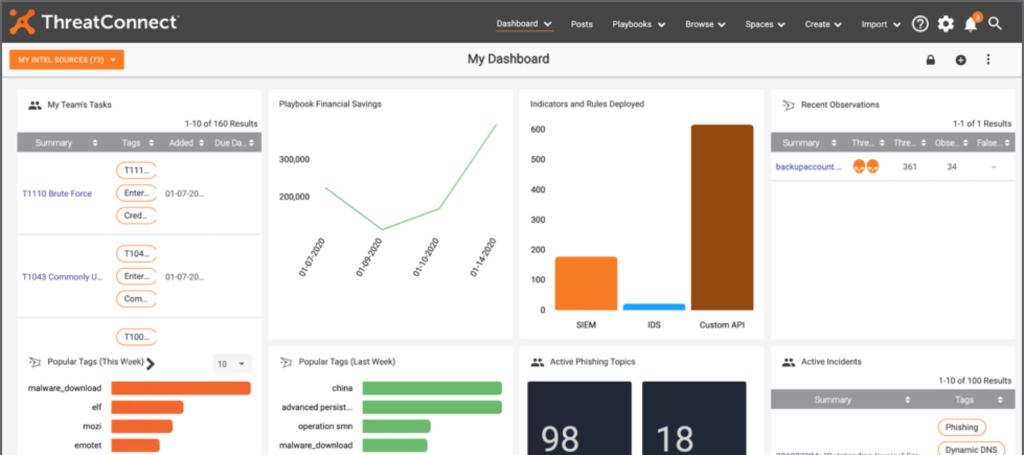Open the popular tags count dropdown showing 10

click(x=232, y=364)
